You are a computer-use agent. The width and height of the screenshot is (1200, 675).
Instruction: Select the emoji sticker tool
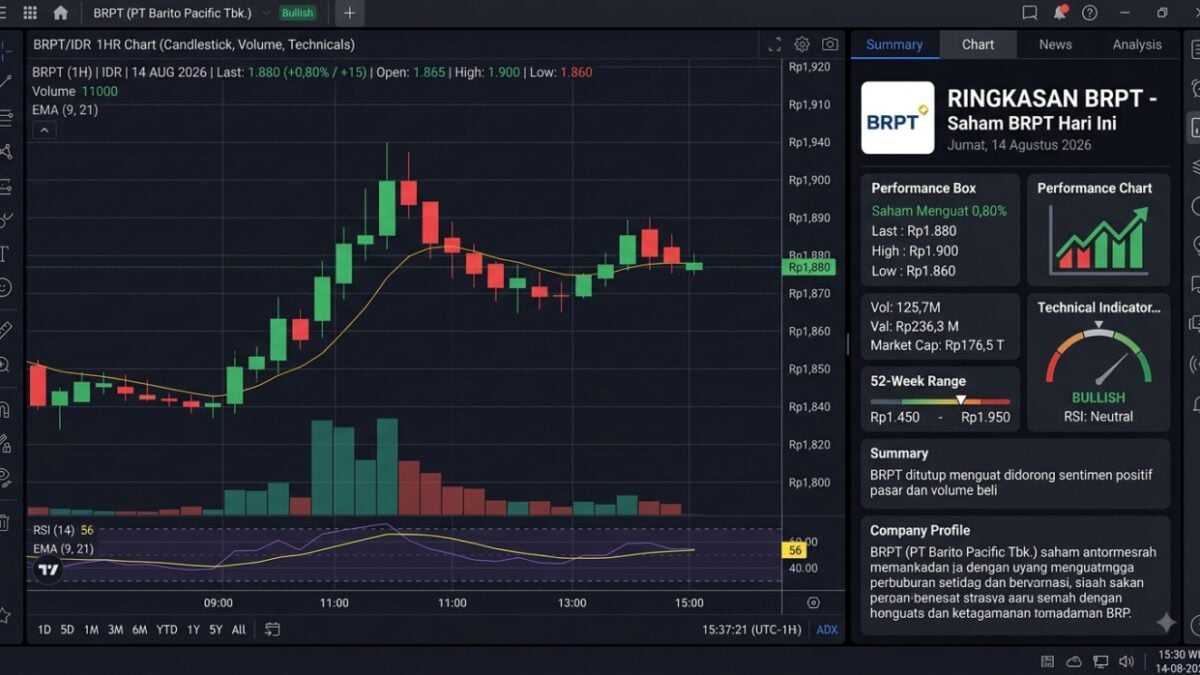tap(5, 288)
